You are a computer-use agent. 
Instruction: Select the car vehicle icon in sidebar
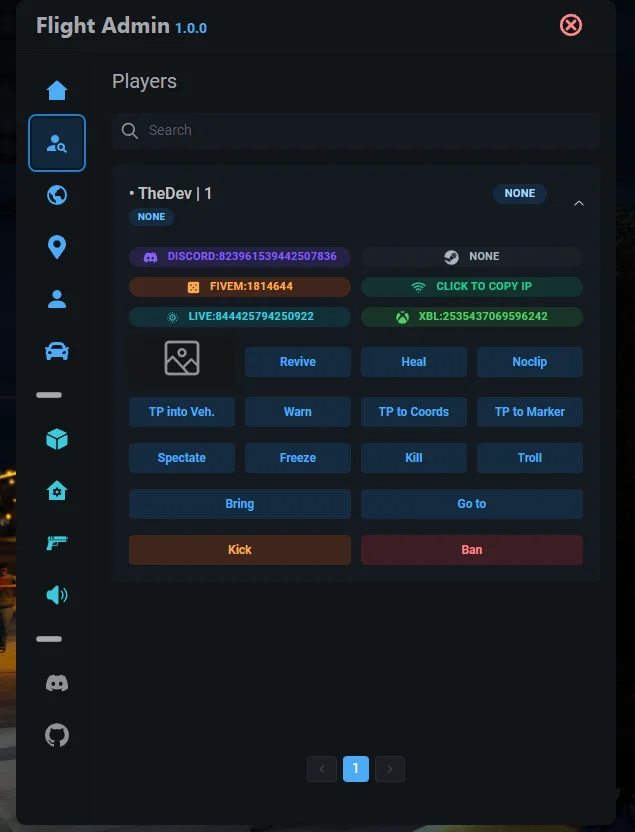(57, 351)
